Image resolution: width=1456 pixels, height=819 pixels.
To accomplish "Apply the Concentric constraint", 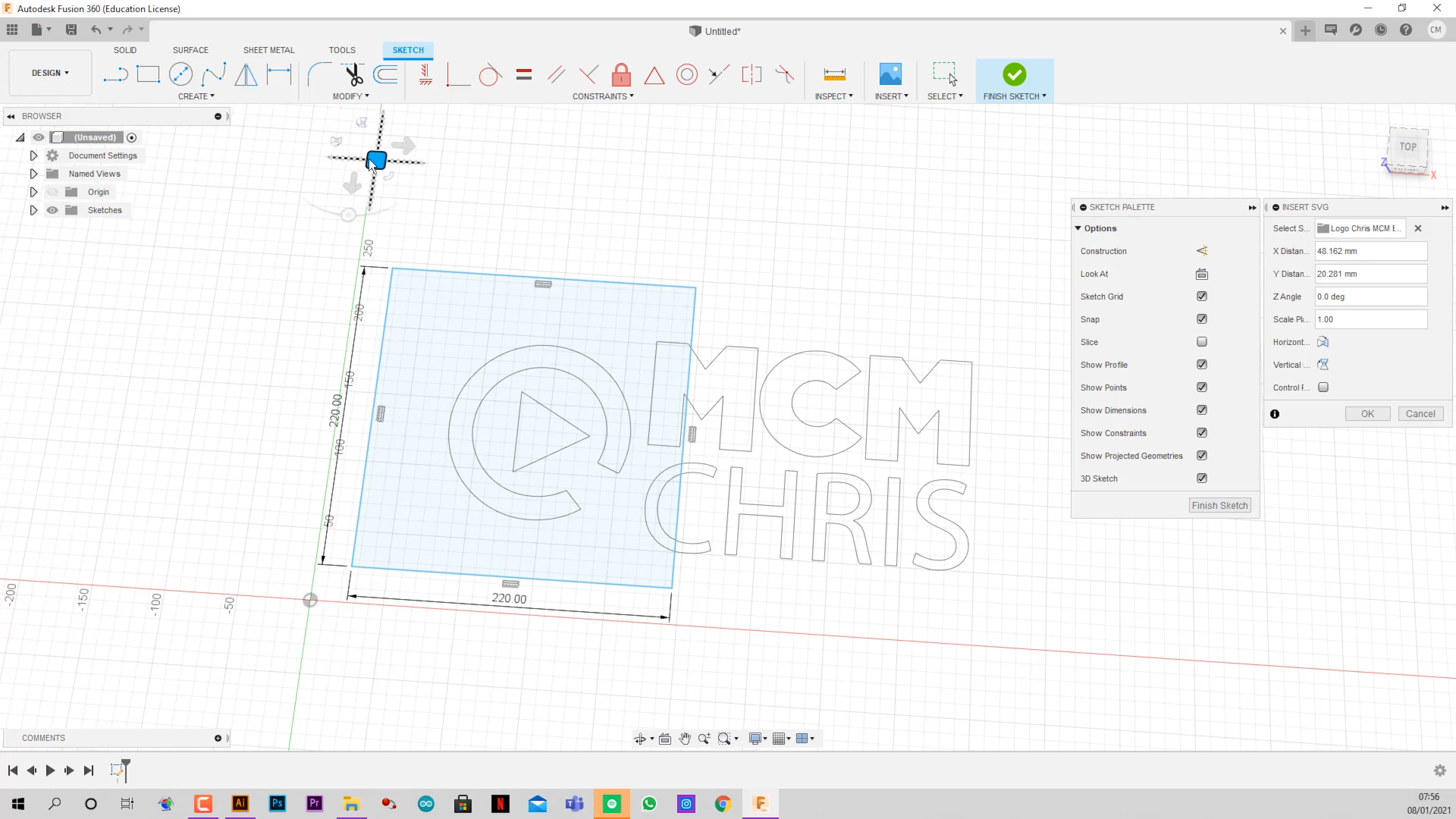I will pos(687,74).
